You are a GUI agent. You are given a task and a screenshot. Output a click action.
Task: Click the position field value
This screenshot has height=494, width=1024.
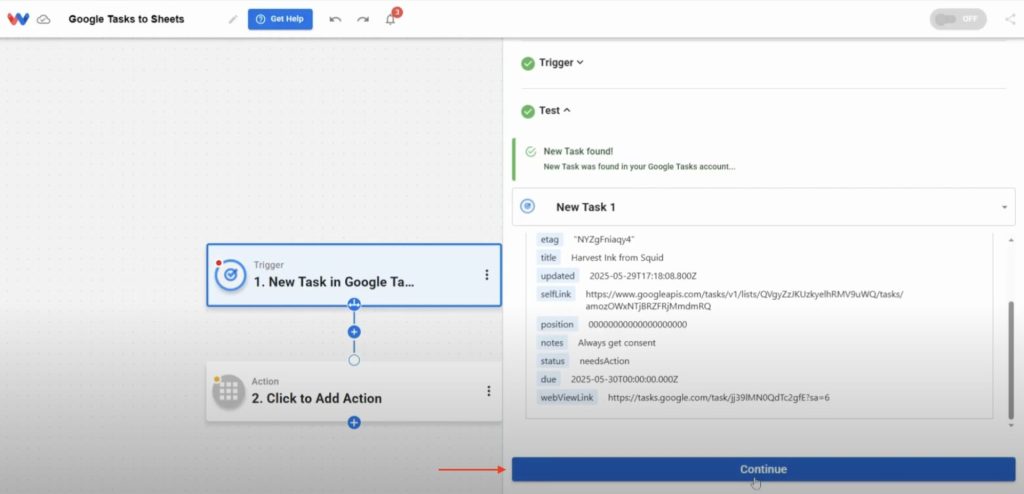pyautogui.click(x=637, y=325)
